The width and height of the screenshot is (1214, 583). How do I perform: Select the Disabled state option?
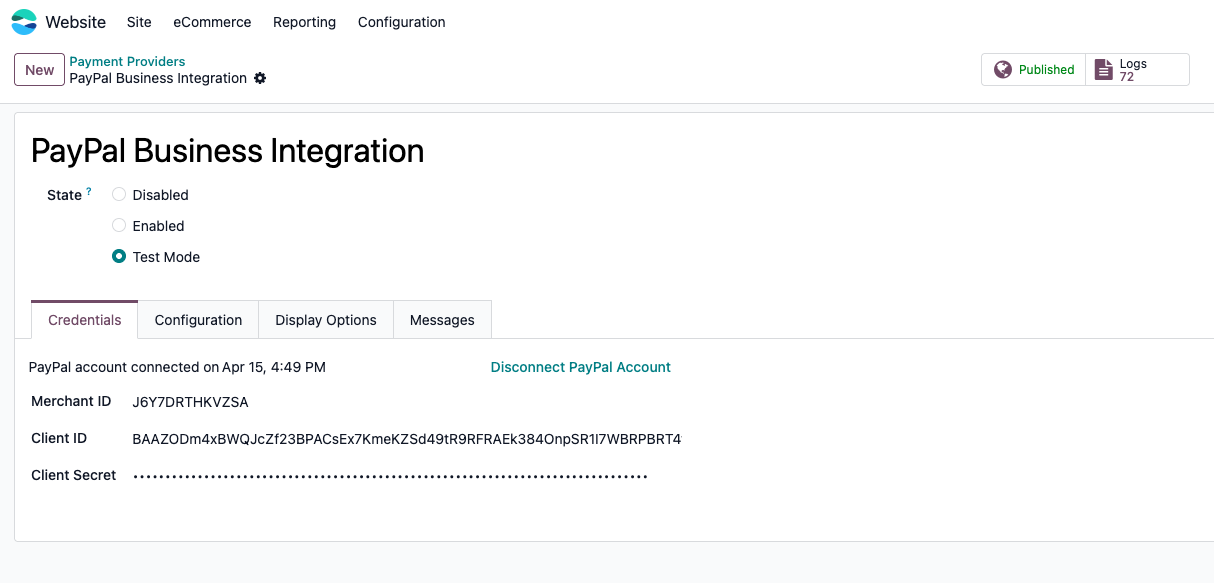click(119, 195)
